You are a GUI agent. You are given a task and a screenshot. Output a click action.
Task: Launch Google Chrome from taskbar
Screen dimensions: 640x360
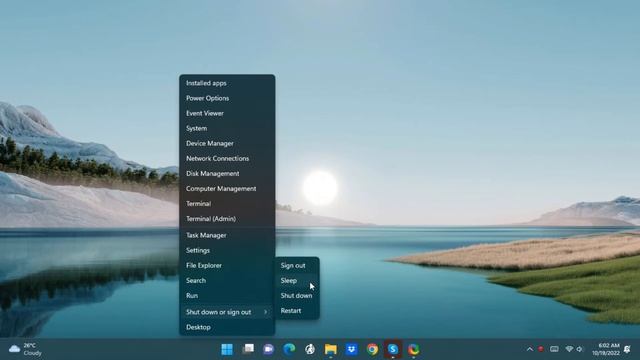(372, 349)
